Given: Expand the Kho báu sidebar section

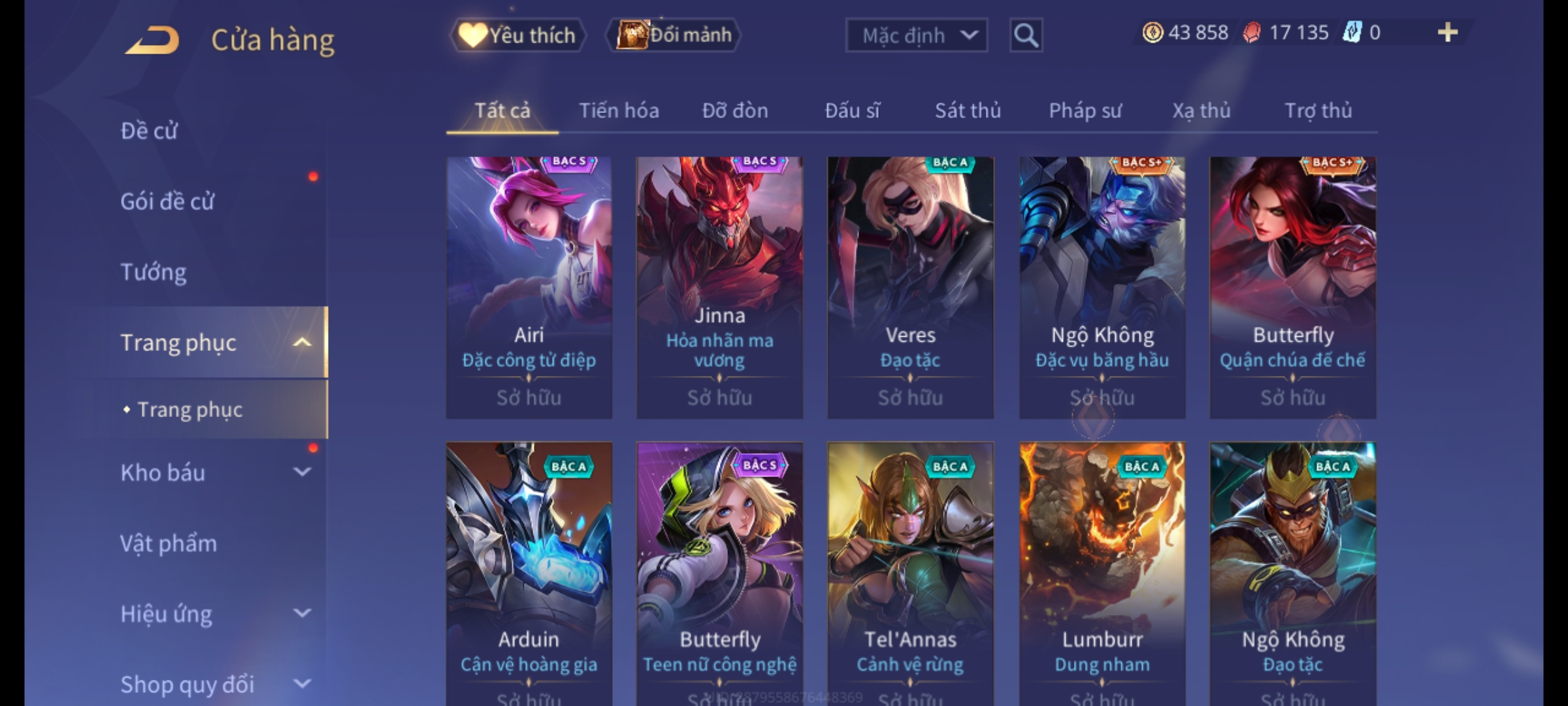Looking at the screenshot, I should click(x=302, y=472).
